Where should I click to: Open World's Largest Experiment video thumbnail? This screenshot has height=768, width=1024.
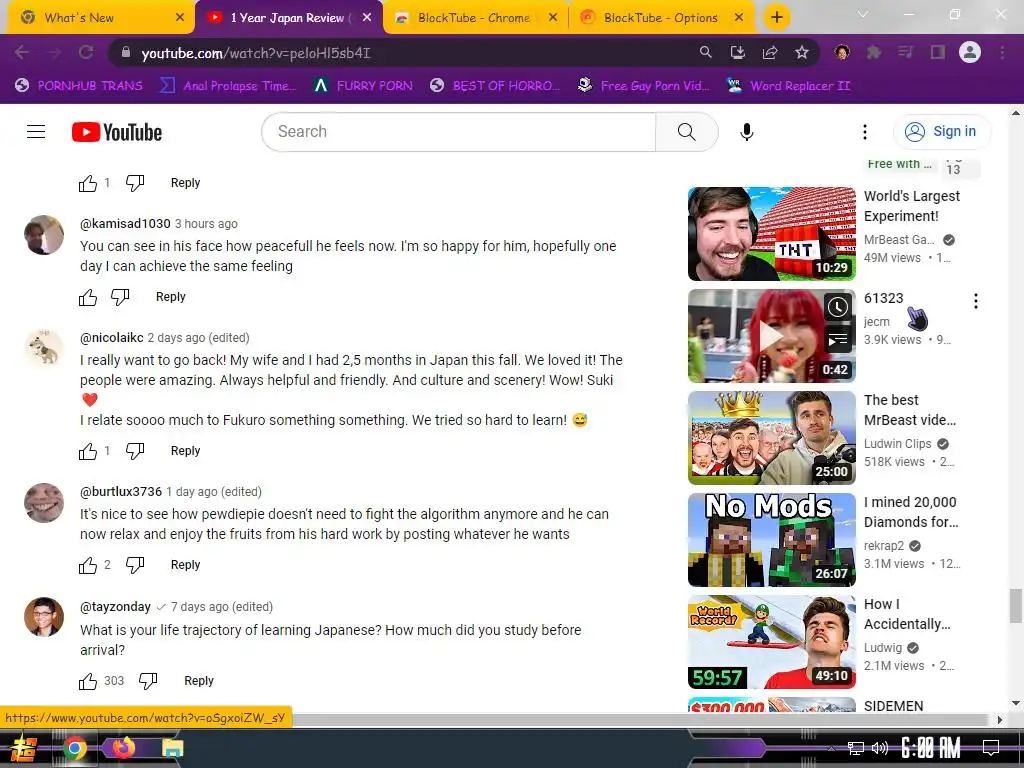[771, 234]
